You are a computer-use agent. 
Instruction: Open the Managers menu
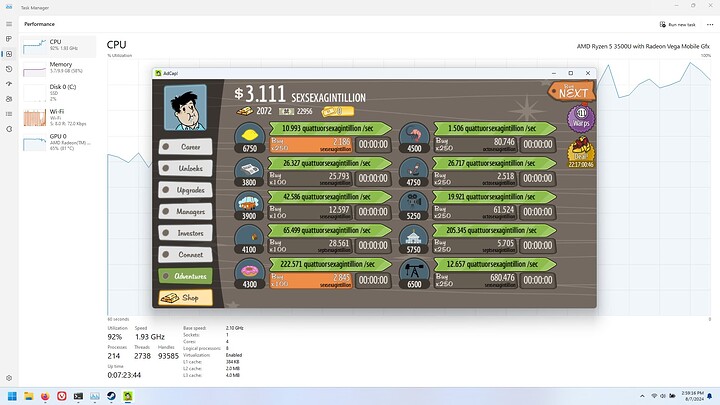[x=186, y=211]
